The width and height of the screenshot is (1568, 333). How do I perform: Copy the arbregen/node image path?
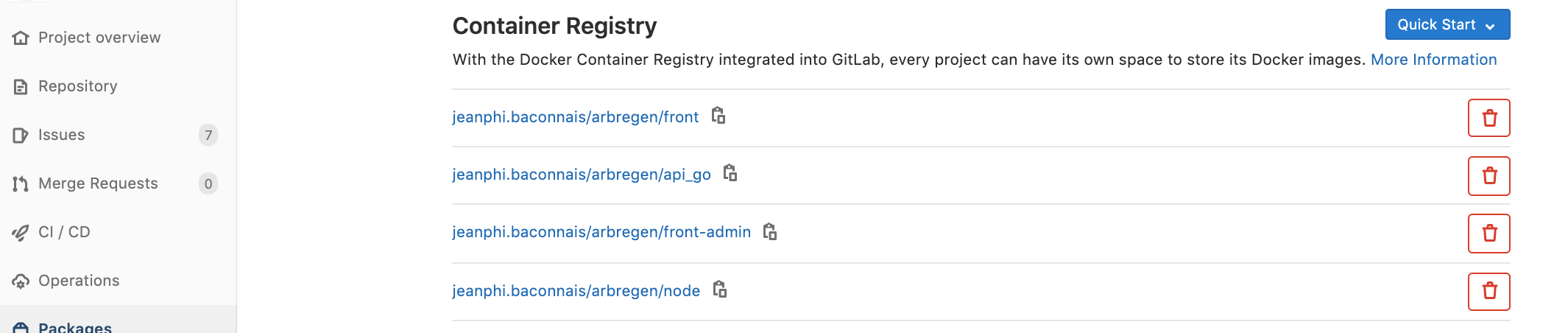(x=720, y=290)
